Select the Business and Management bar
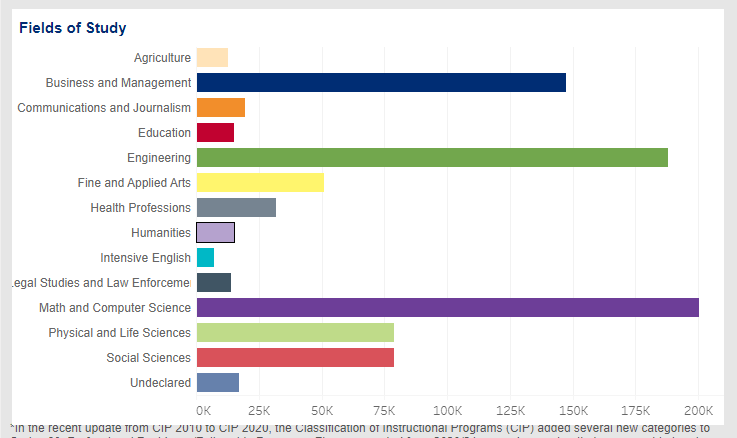This screenshot has height=438, width=737. click(381, 83)
